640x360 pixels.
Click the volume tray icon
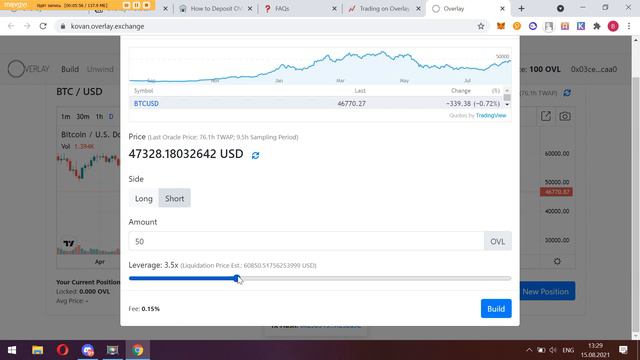(553, 350)
